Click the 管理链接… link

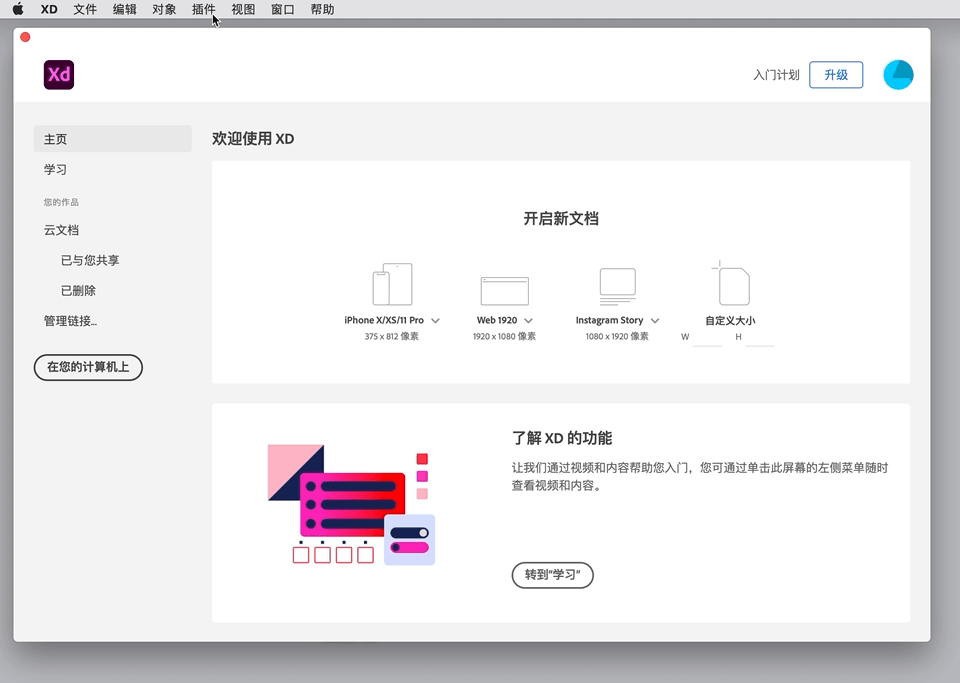tap(70, 321)
